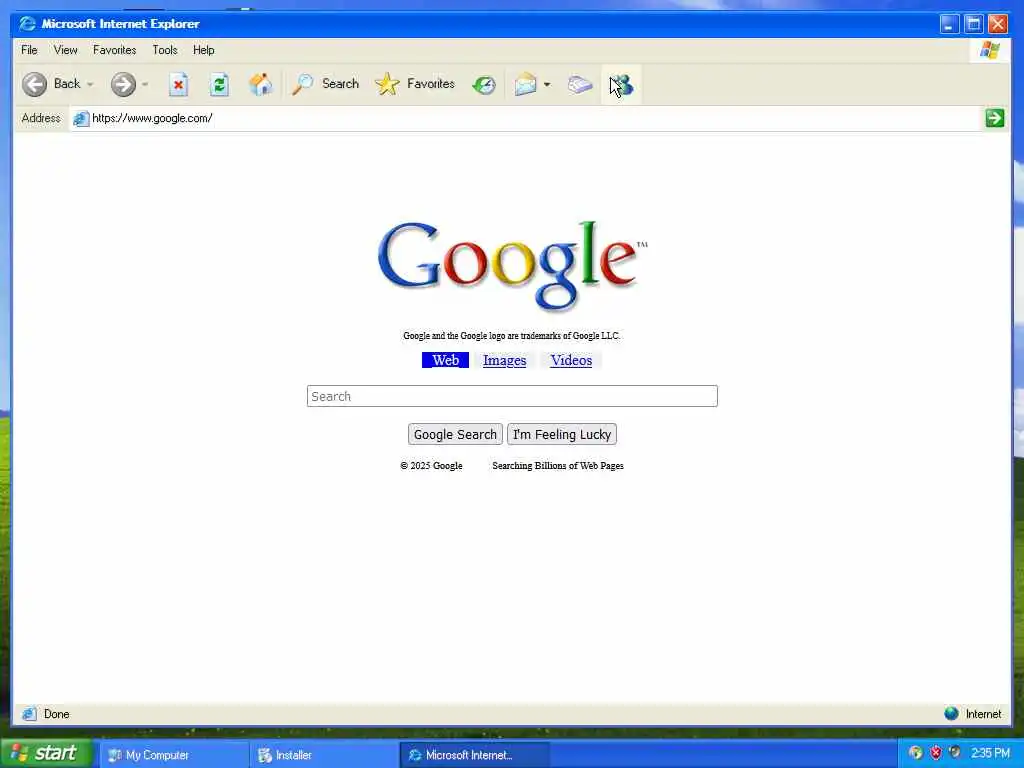Switch to Installer taskbar item
This screenshot has height=768, width=1024.
point(324,755)
